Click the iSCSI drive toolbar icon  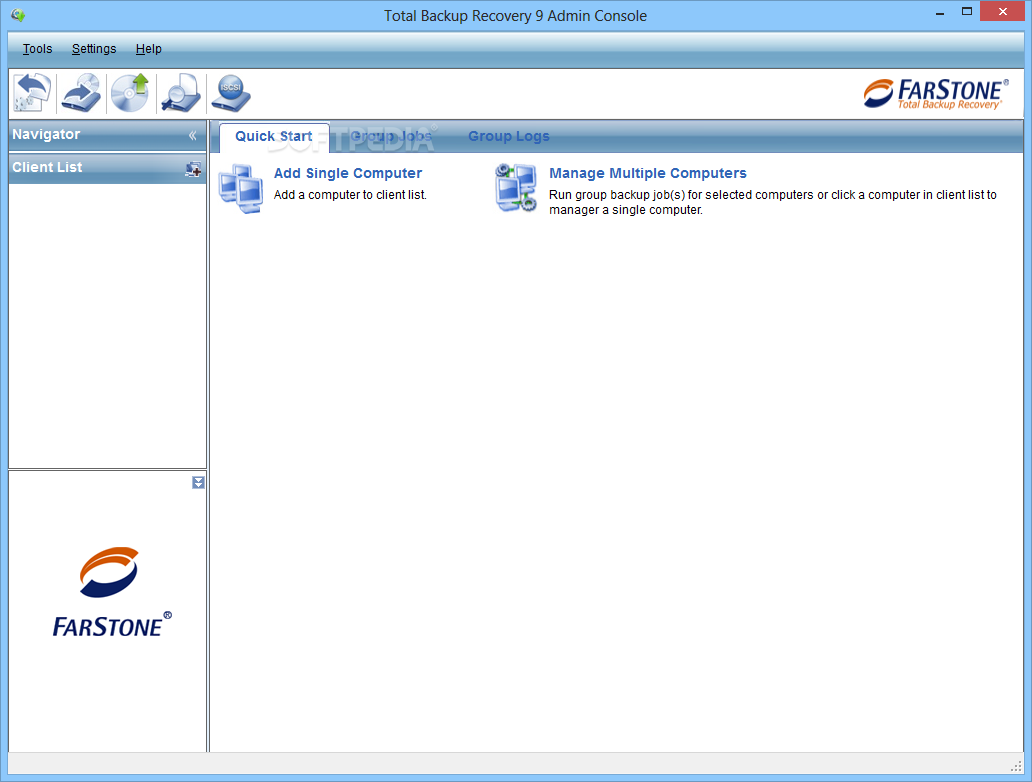click(x=231, y=93)
